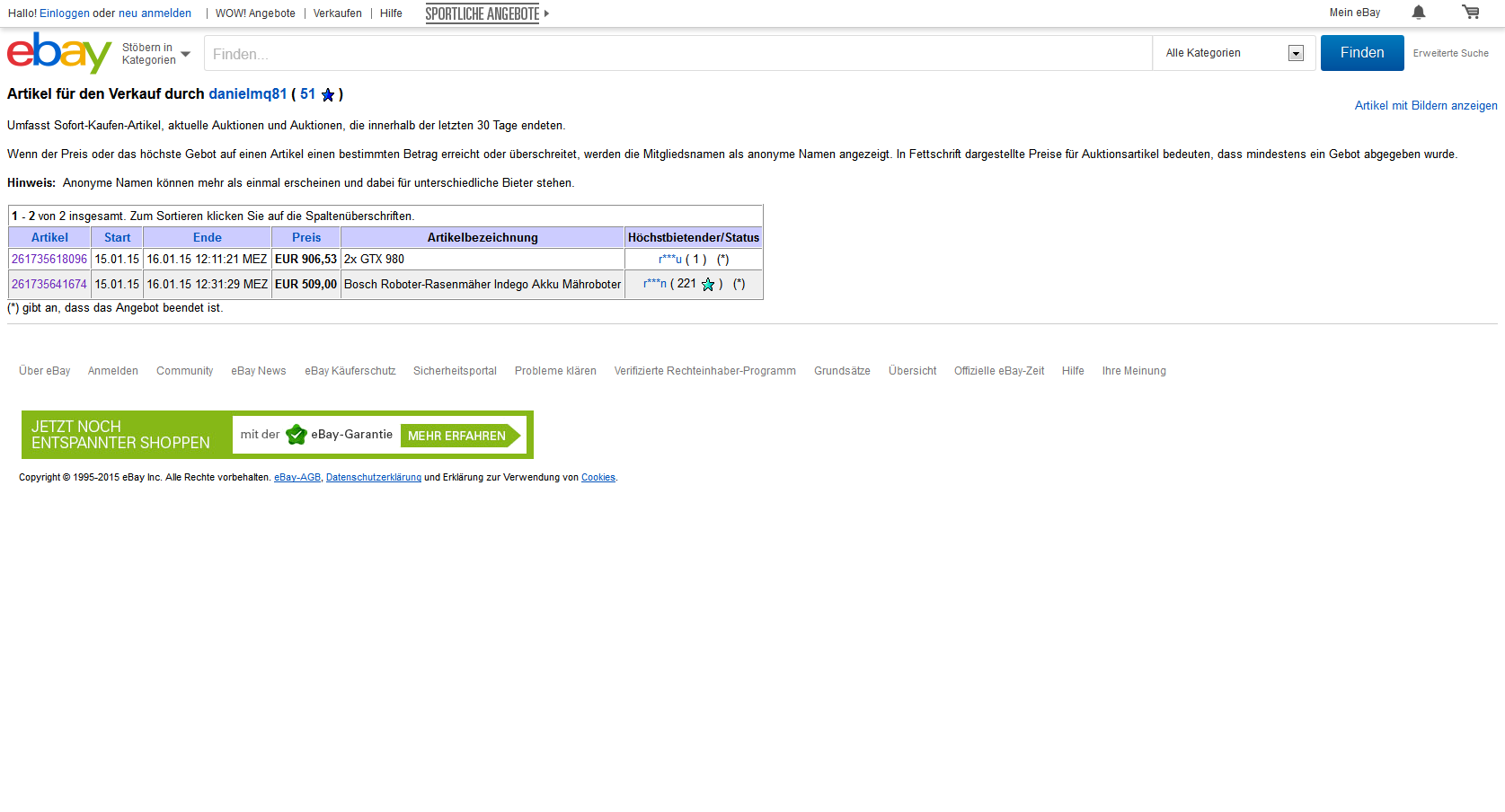1505x812 pixels.
Task: Open Hilfe in top navigation
Action: (x=391, y=13)
